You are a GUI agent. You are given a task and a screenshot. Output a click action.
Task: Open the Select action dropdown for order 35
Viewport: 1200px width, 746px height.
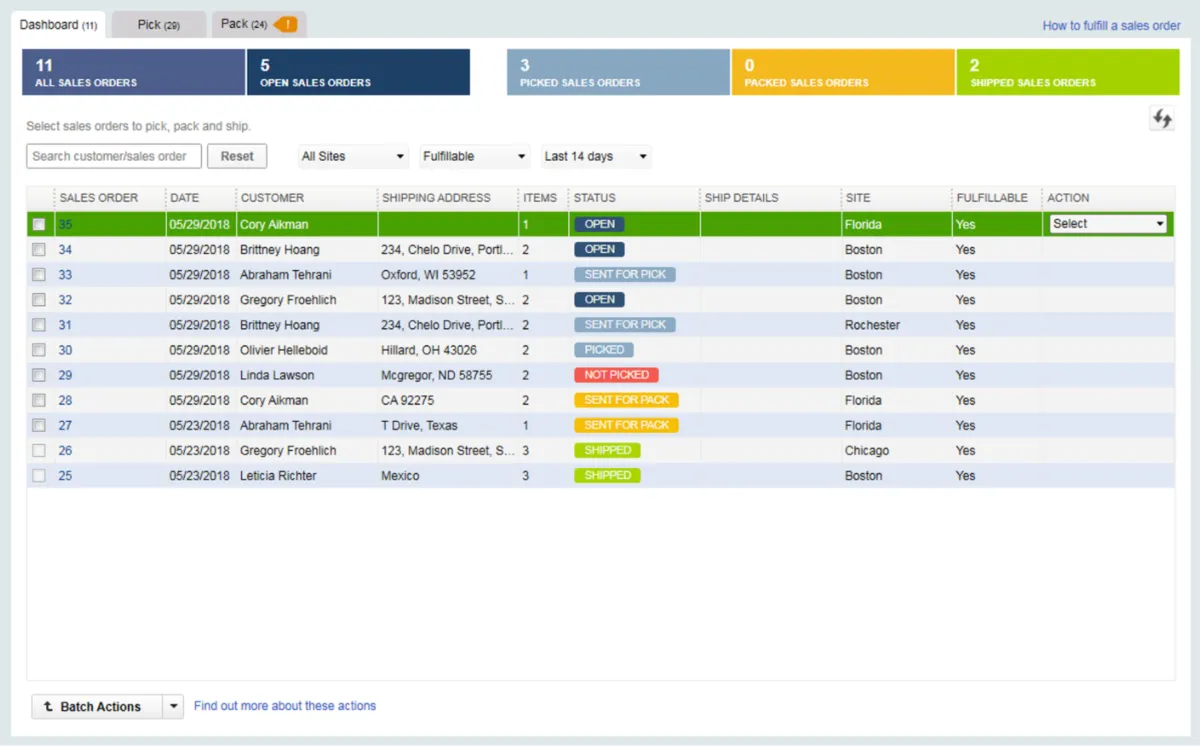click(1108, 224)
